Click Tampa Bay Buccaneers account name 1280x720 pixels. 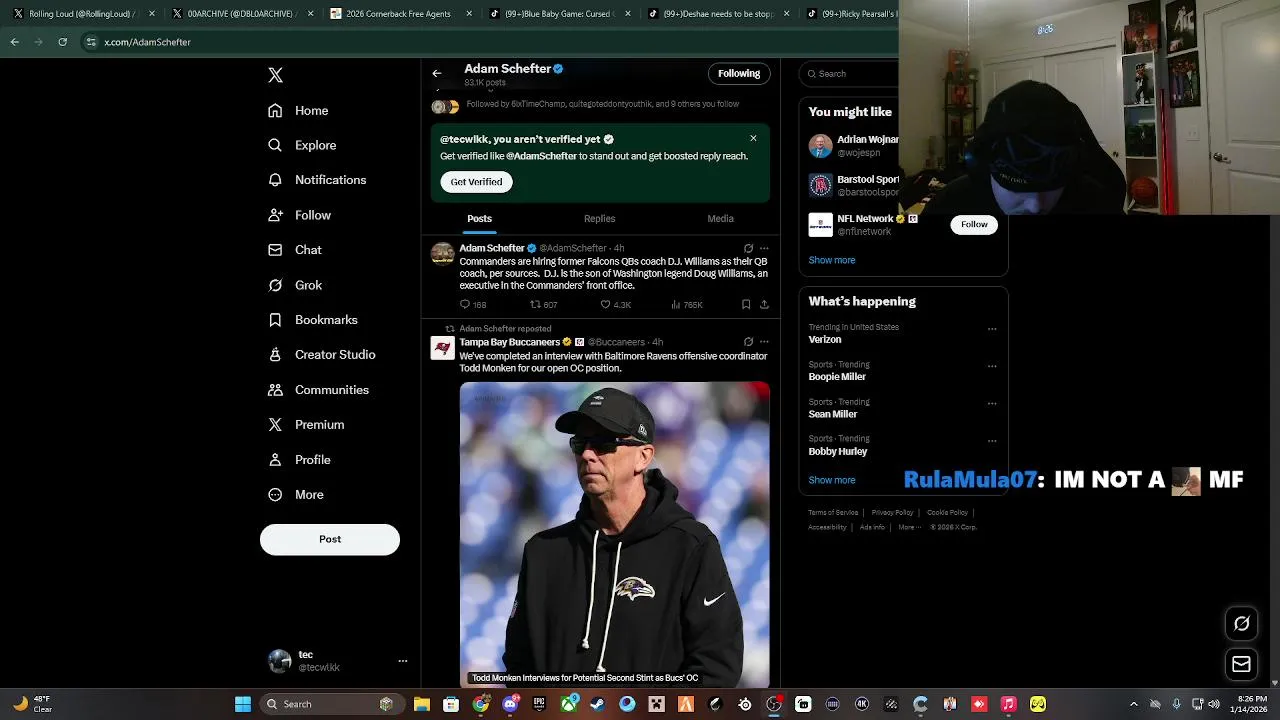tap(509, 342)
